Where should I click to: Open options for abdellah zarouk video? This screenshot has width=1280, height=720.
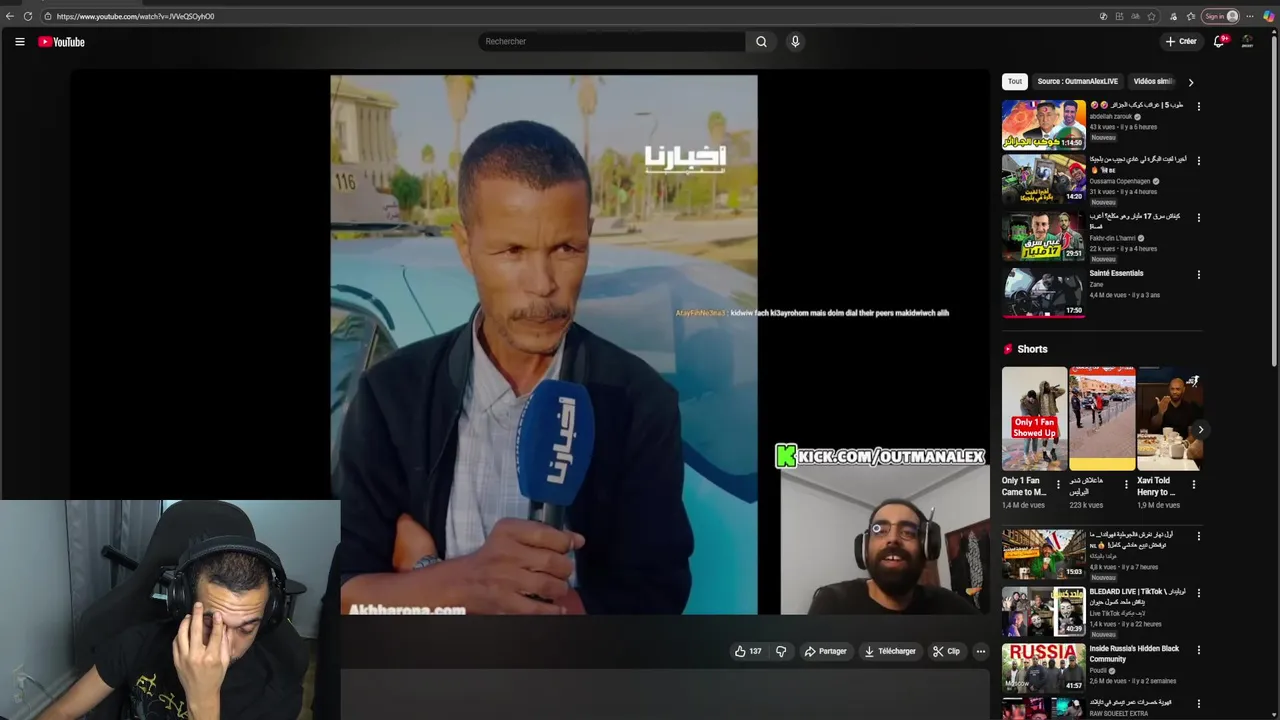tap(1199, 106)
